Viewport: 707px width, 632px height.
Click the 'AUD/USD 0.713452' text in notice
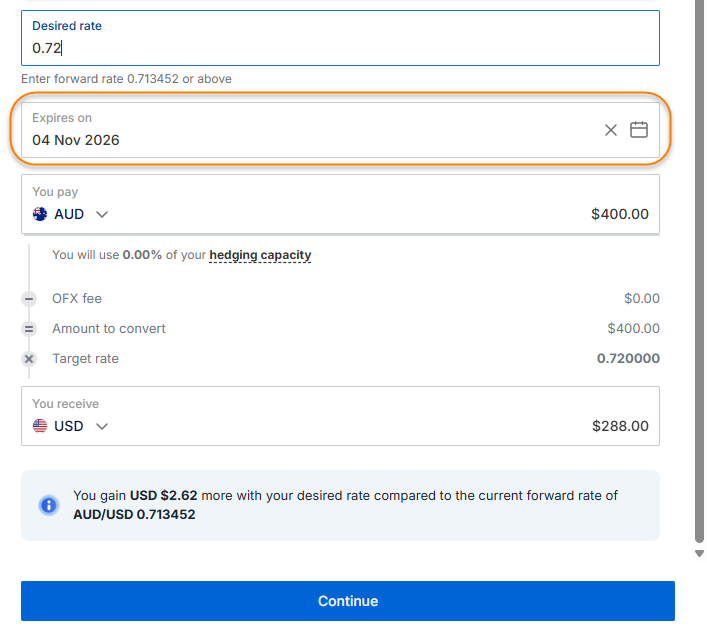[134, 514]
